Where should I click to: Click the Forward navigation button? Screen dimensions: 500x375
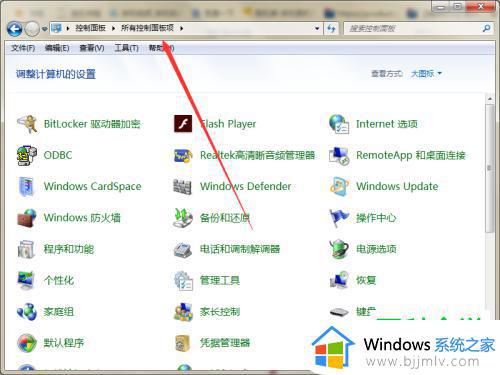pos(32,29)
